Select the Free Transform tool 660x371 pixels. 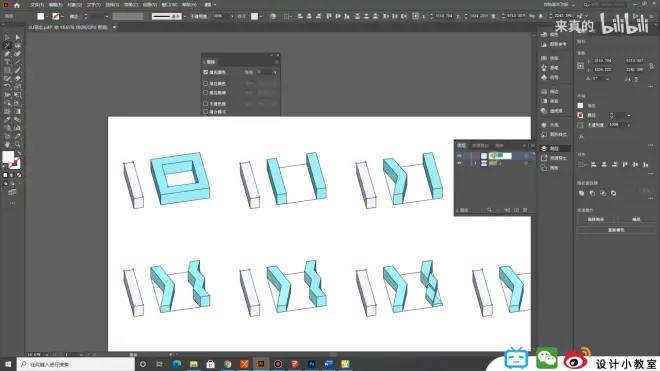pyautogui.click(x=18, y=95)
